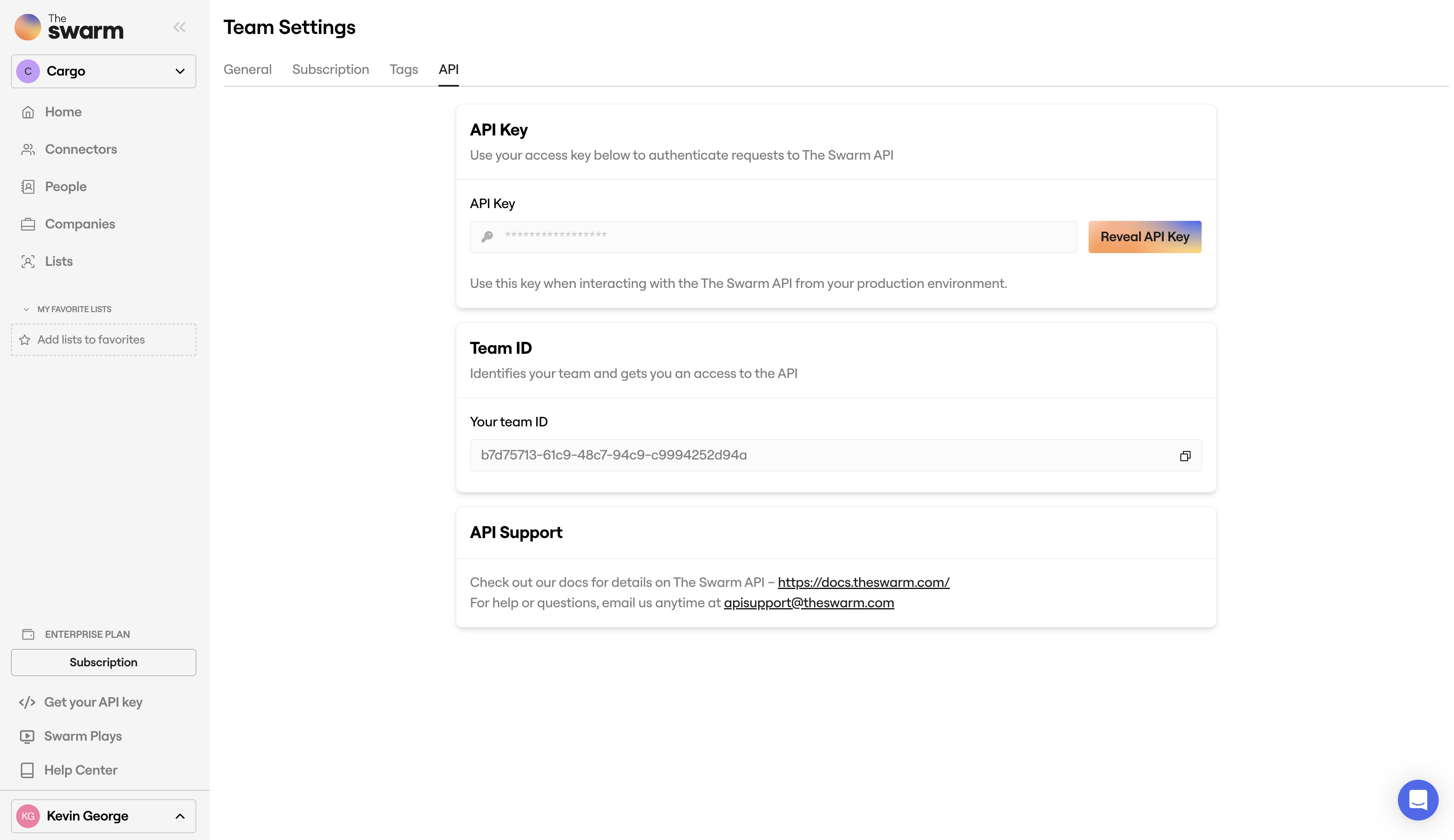The image size is (1454, 840).
Task: Click the Team Settings heading
Action: tap(289, 27)
